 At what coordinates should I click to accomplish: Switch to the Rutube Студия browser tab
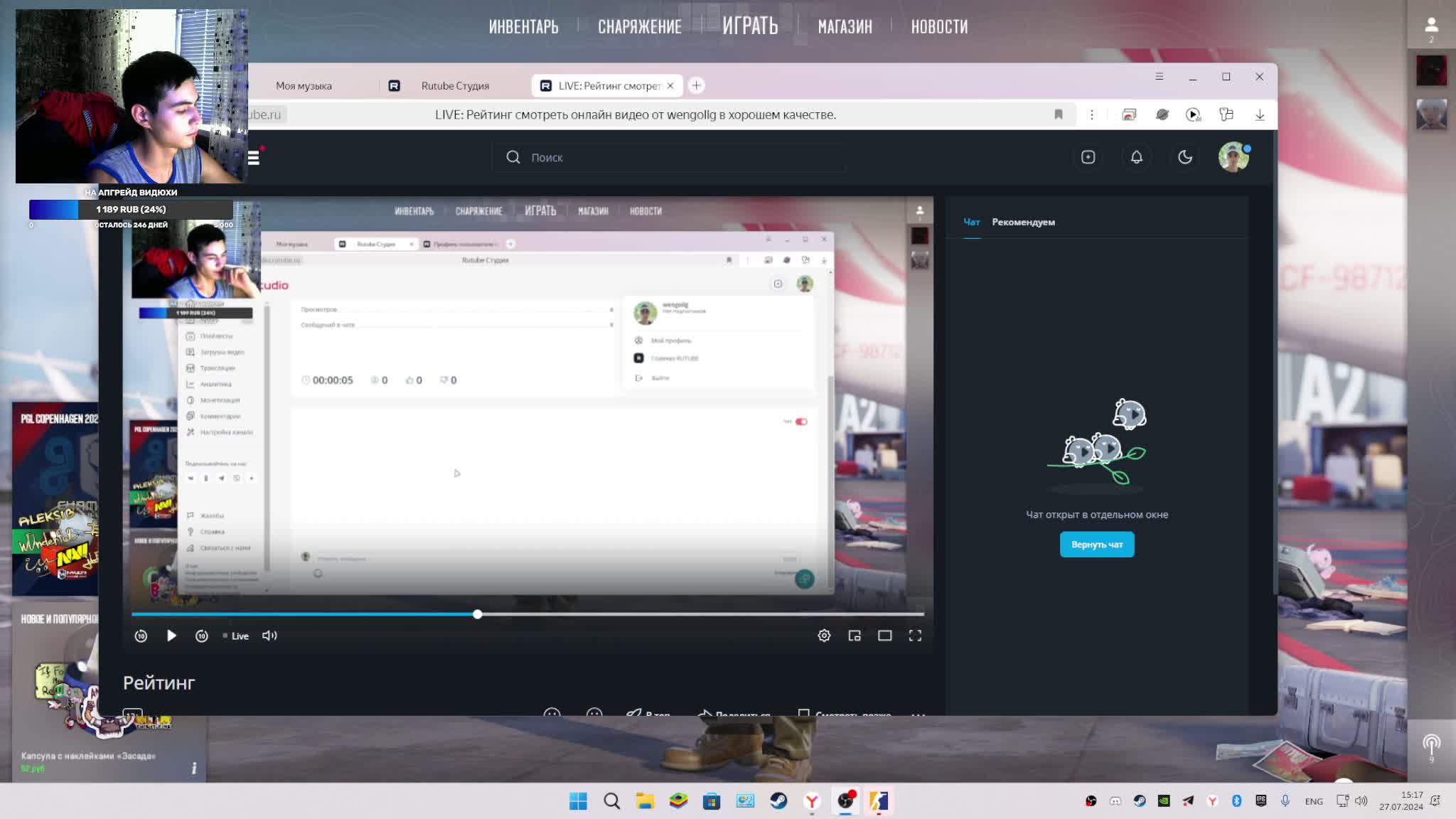point(455,85)
